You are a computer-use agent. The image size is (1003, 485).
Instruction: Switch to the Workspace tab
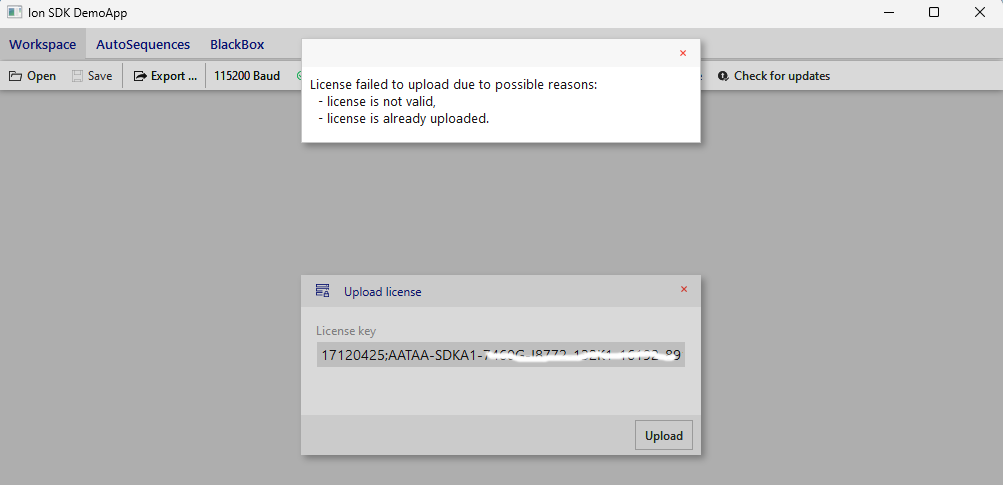[43, 45]
